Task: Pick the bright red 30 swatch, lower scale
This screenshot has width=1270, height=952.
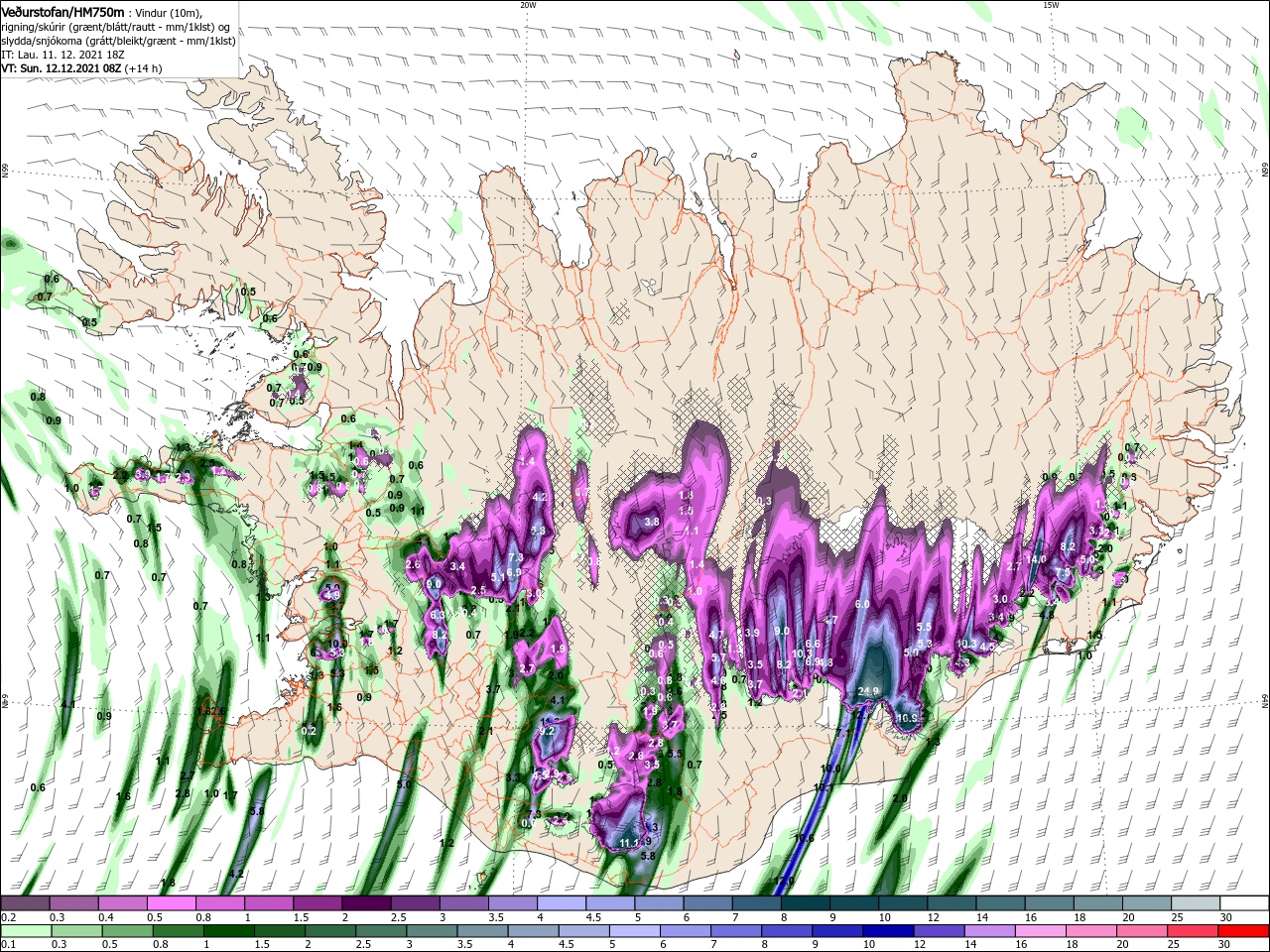Action: point(1244,931)
